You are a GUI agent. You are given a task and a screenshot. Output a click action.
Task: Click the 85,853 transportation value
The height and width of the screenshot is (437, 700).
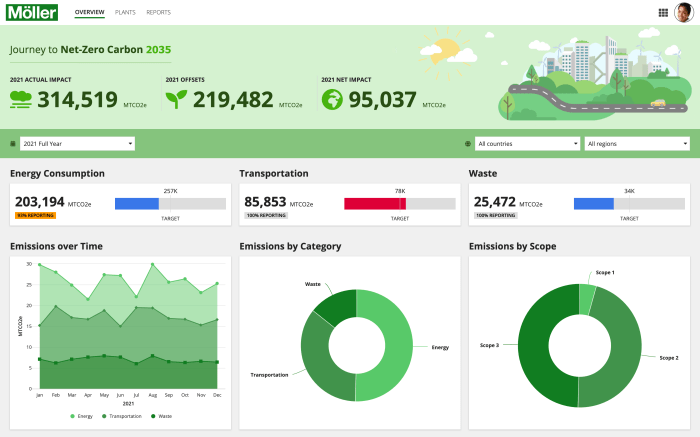click(x=265, y=202)
